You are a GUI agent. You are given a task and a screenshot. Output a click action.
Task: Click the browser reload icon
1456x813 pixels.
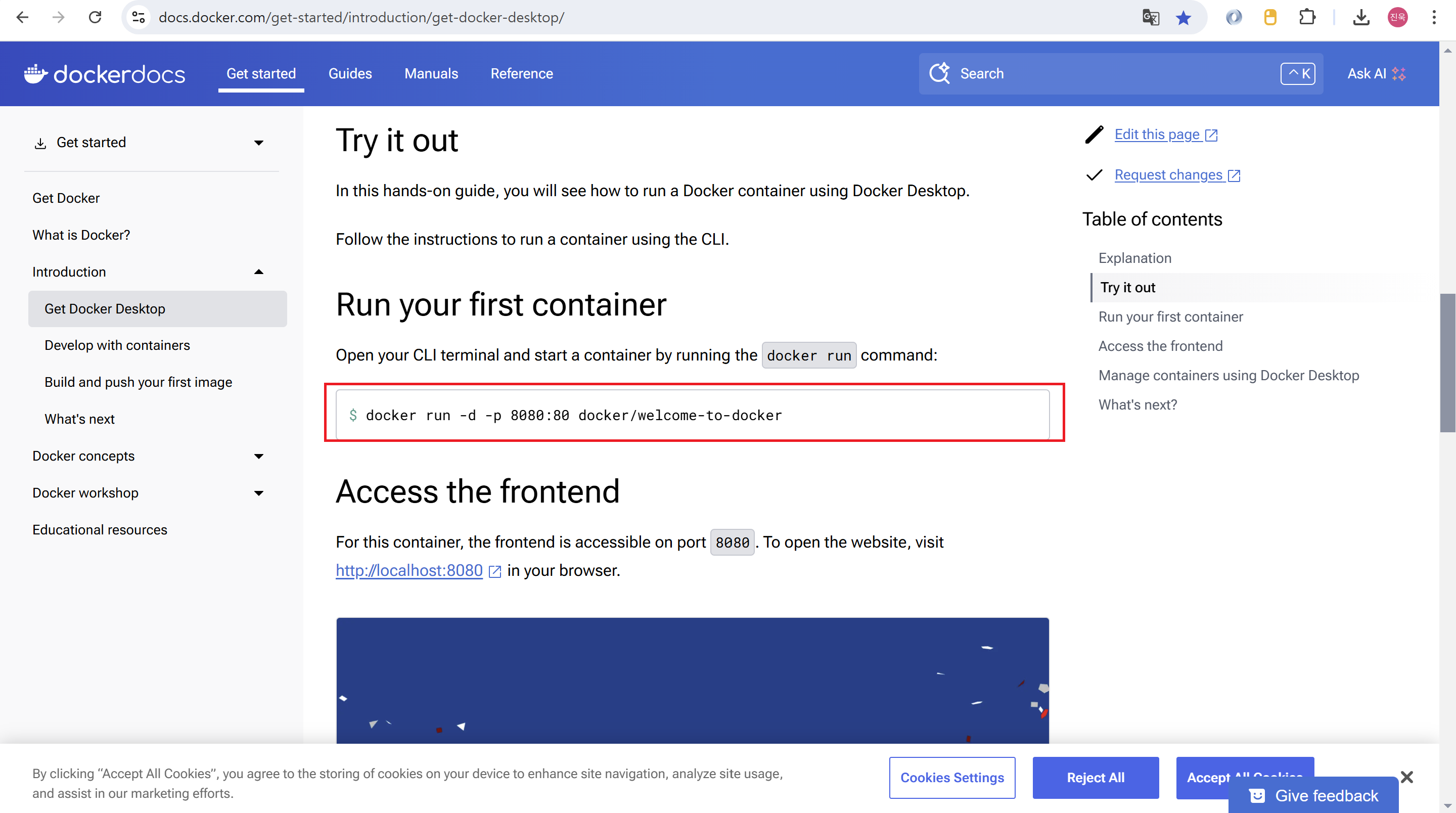tap(95, 18)
